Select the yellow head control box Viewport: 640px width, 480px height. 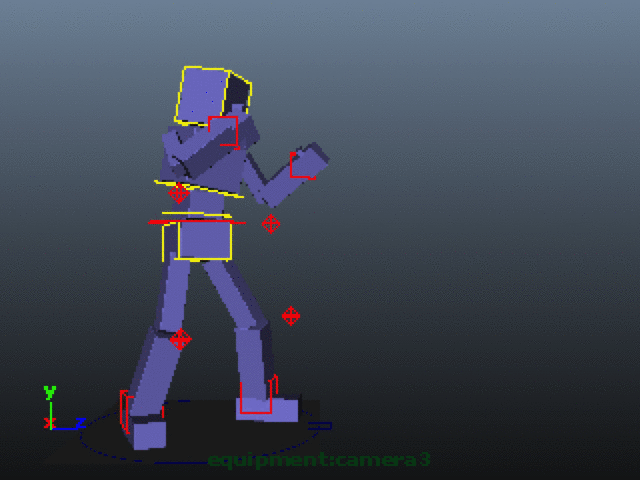pos(213,96)
